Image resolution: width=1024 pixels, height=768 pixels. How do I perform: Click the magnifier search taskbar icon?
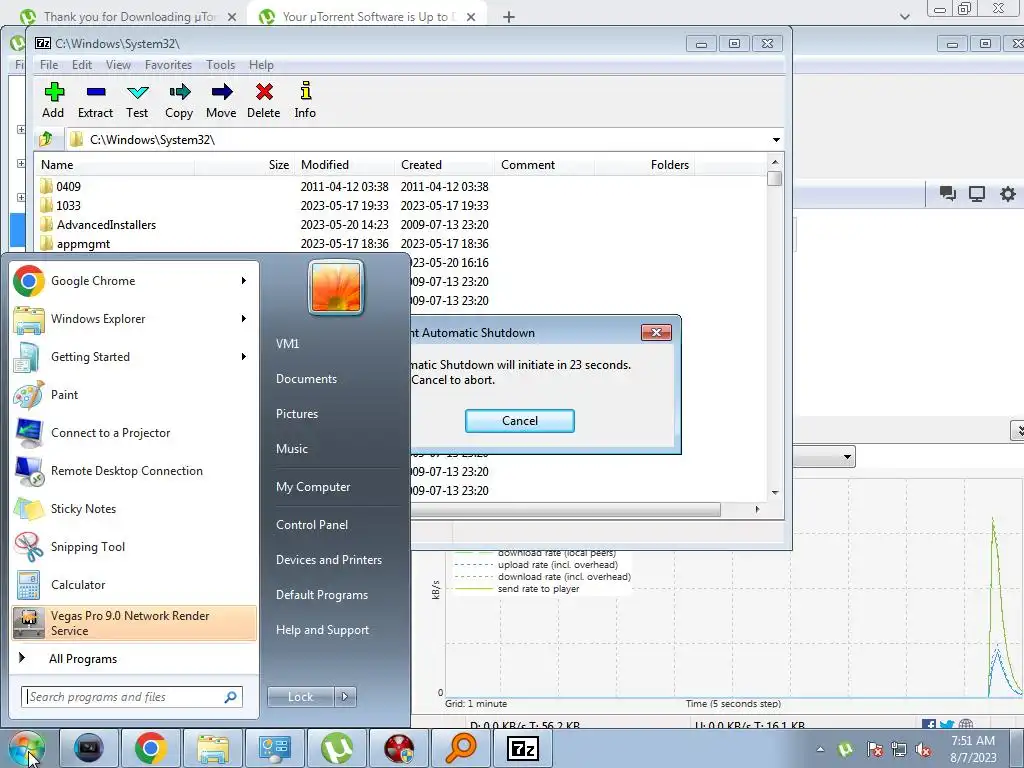point(461,748)
